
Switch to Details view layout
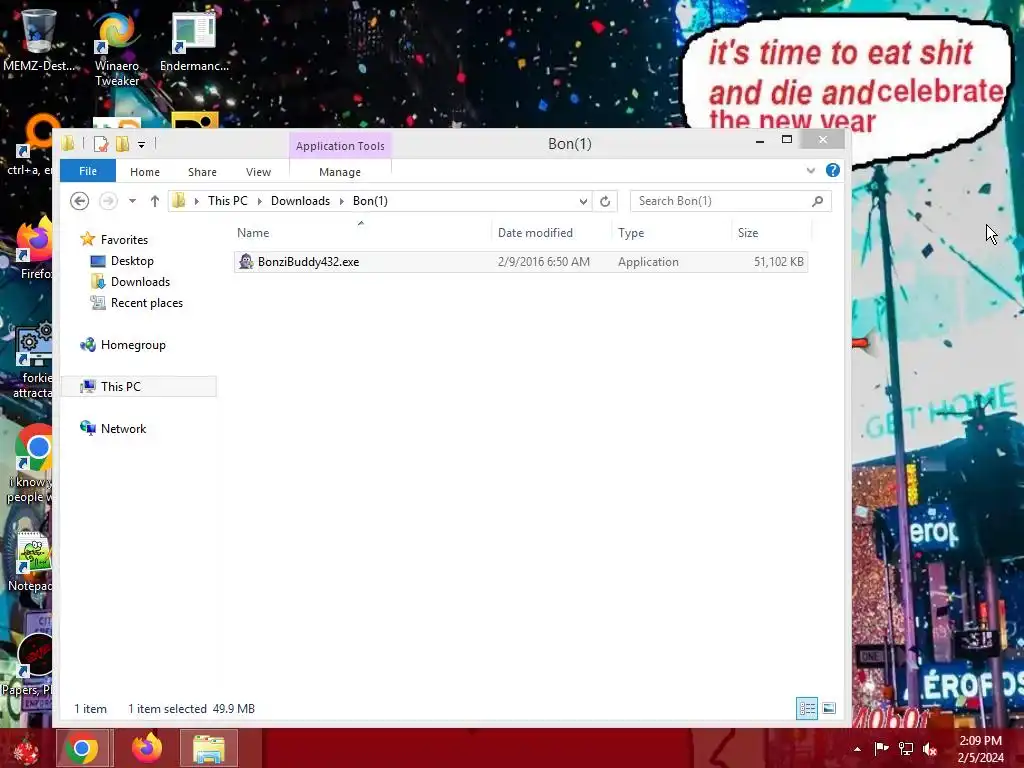coord(807,709)
